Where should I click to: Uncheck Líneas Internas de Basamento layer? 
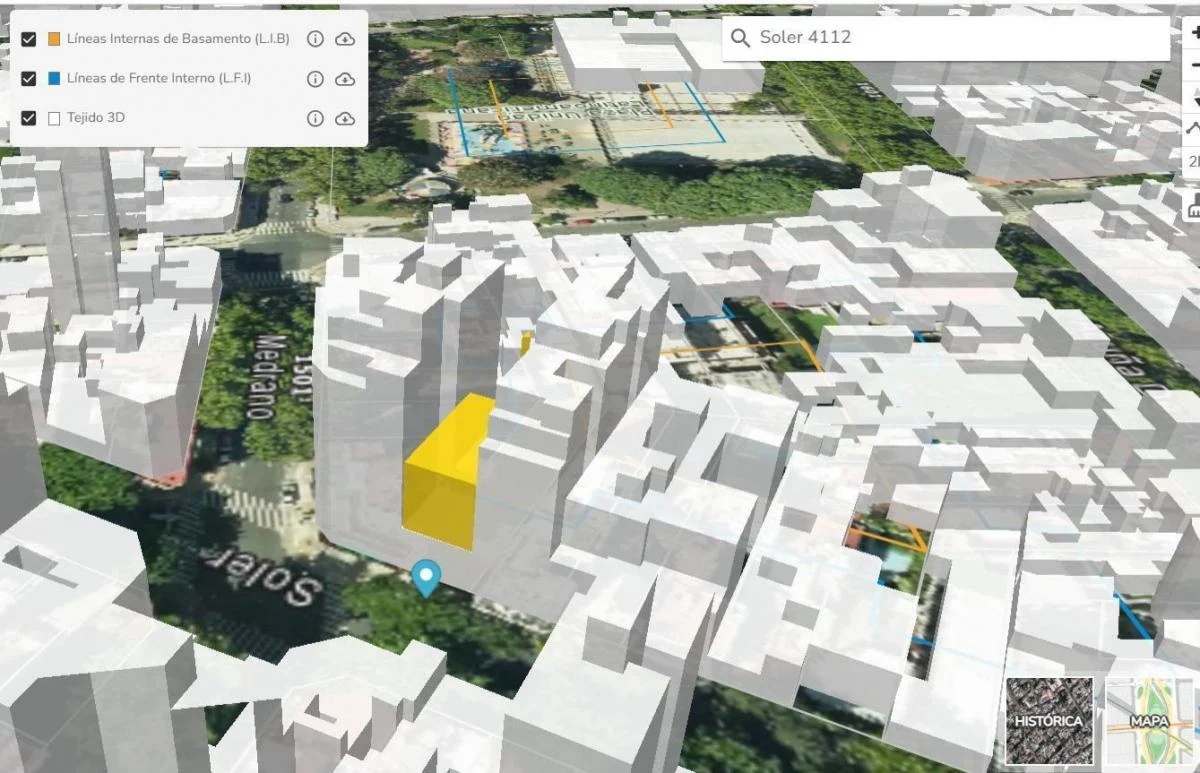coord(29,39)
